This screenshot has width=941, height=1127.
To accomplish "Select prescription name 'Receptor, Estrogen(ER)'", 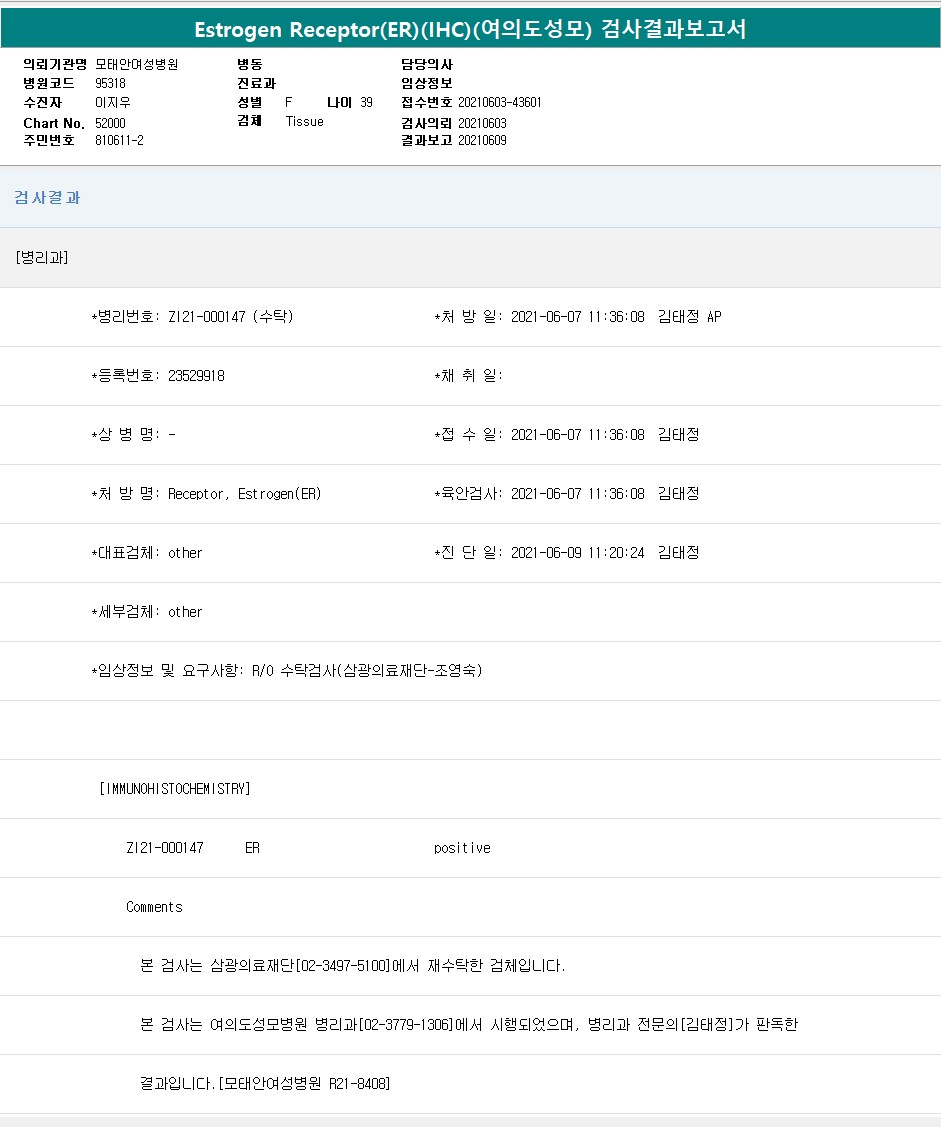I will click(x=244, y=494).
